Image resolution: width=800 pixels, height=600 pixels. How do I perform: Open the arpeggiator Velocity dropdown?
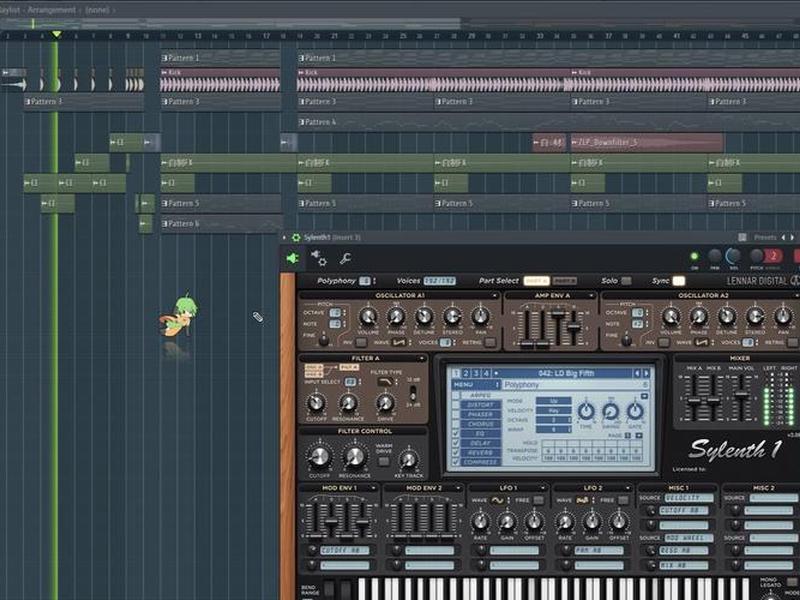(554, 410)
